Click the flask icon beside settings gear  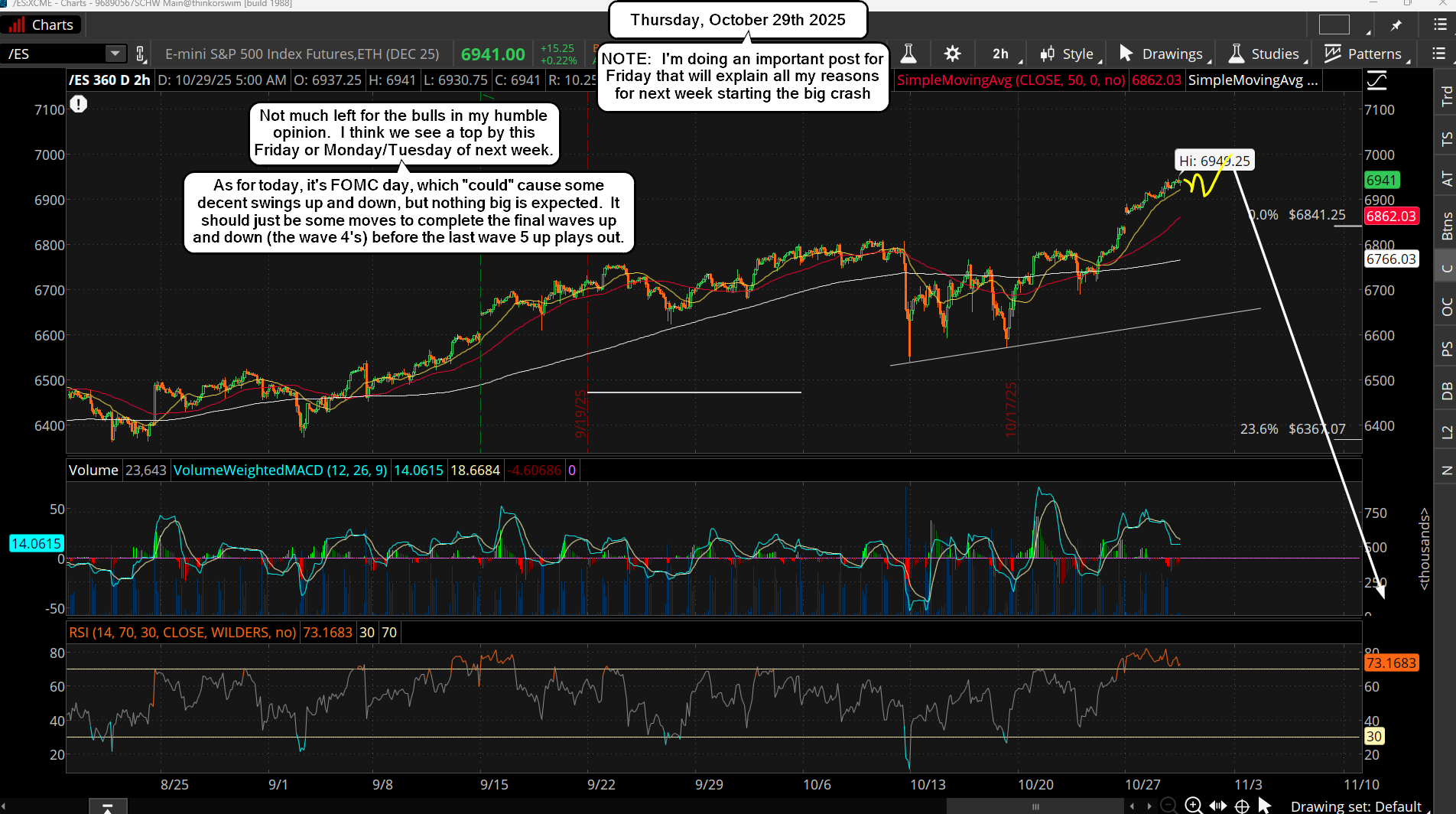tap(908, 54)
